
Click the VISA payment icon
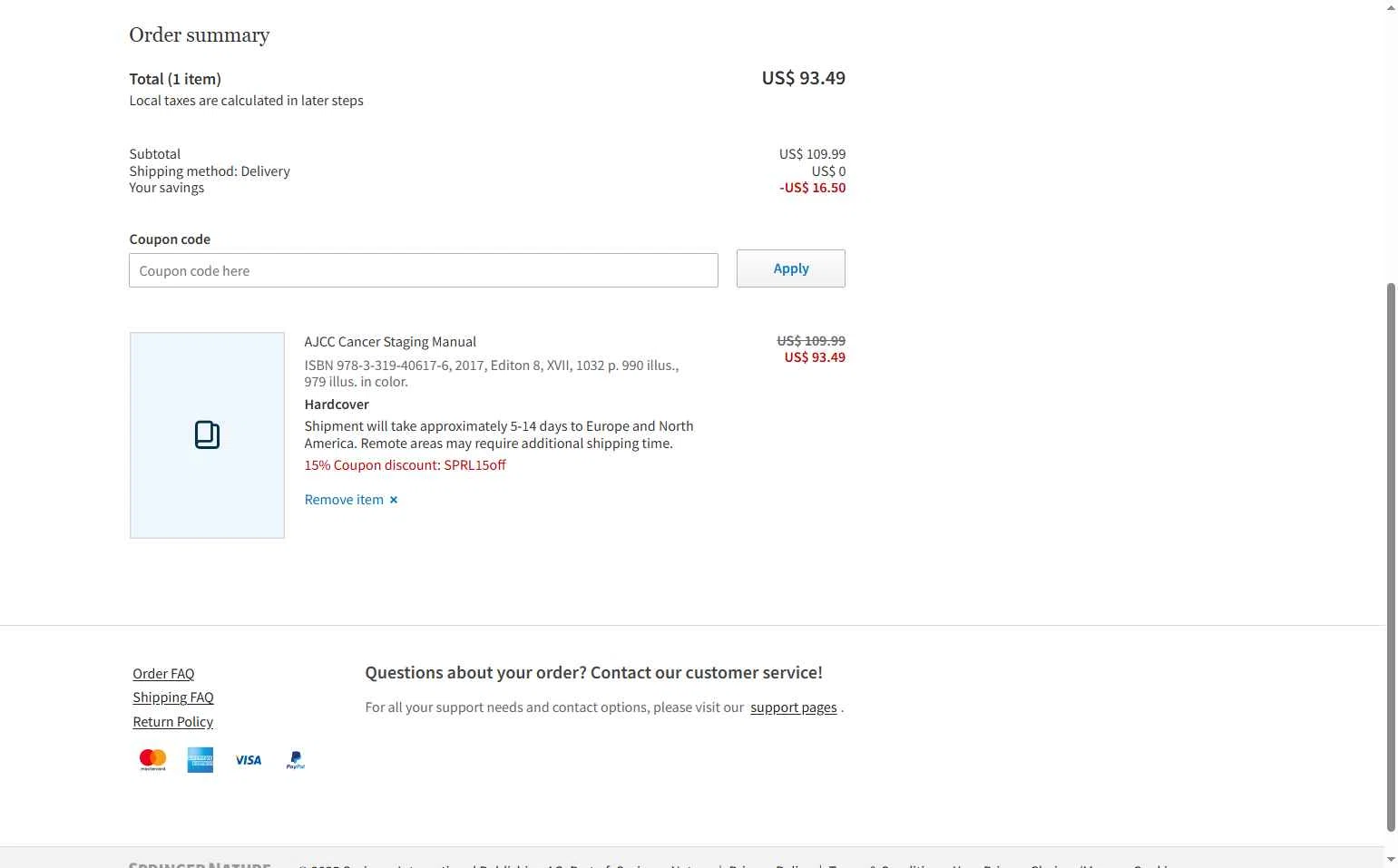pos(249,760)
